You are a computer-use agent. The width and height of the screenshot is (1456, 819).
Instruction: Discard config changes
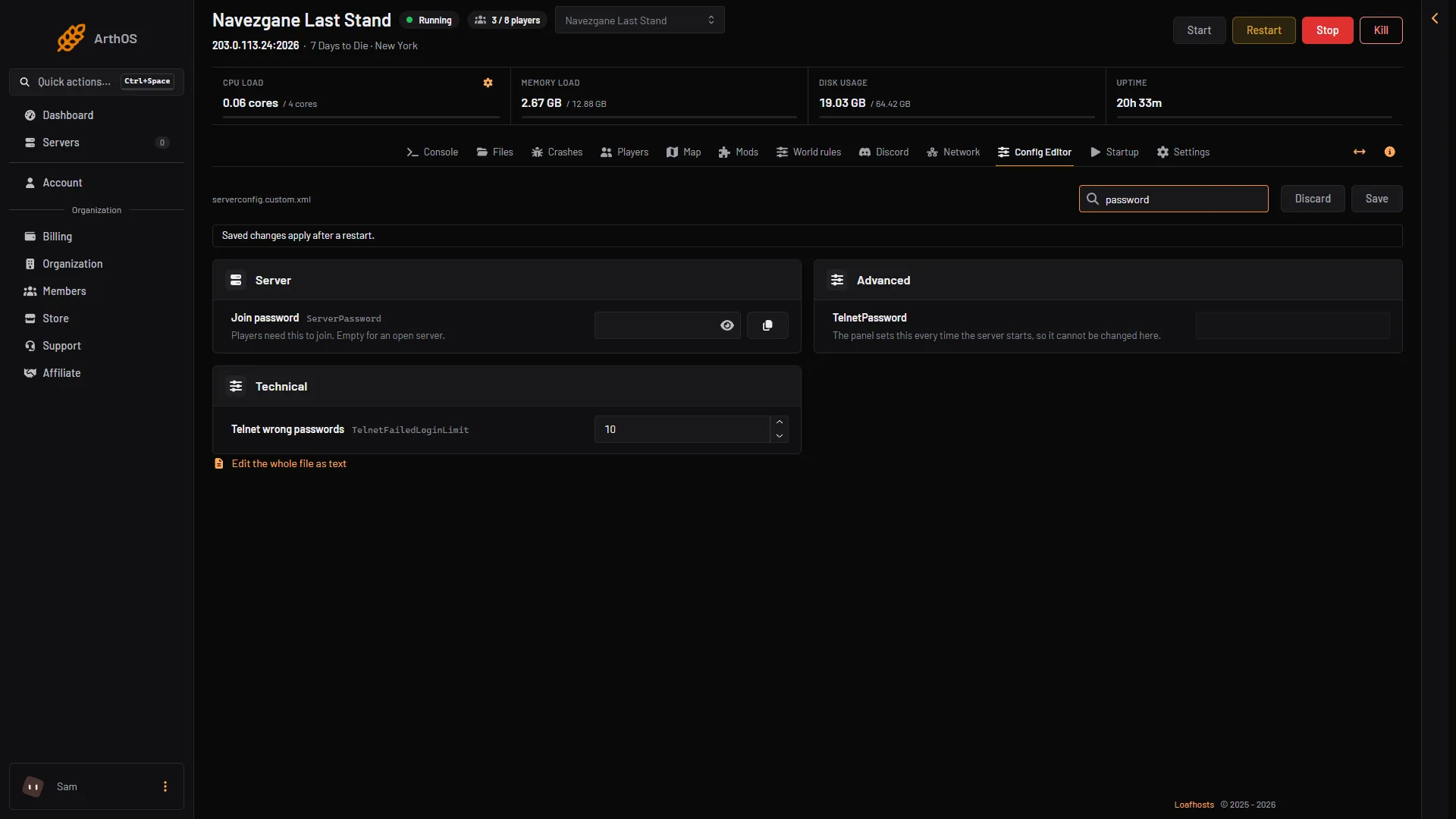(1313, 199)
